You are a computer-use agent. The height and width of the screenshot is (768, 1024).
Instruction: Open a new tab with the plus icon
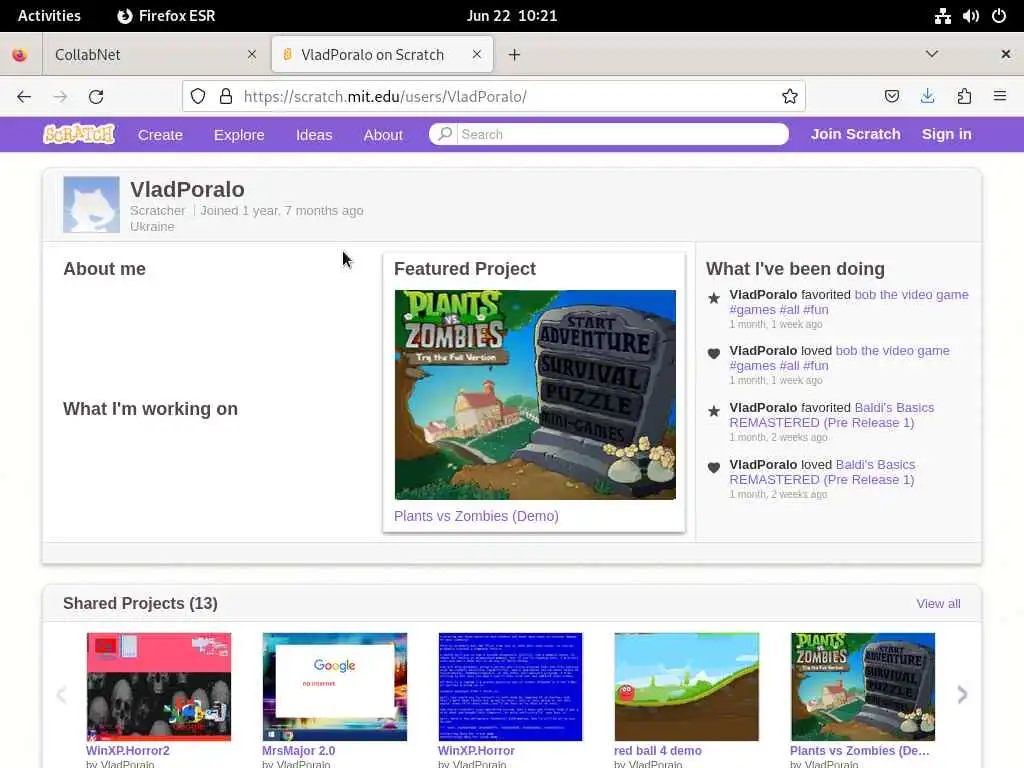tap(515, 55)
